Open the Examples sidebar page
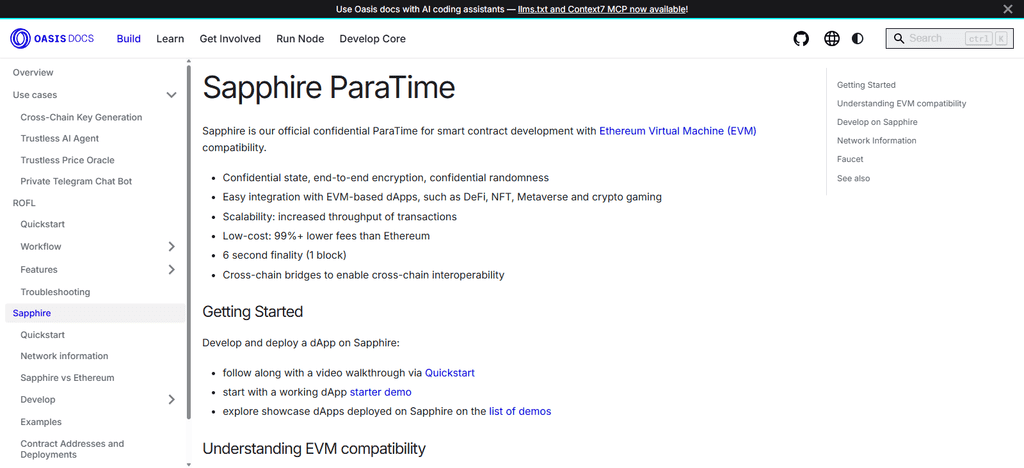 (41, 422)
